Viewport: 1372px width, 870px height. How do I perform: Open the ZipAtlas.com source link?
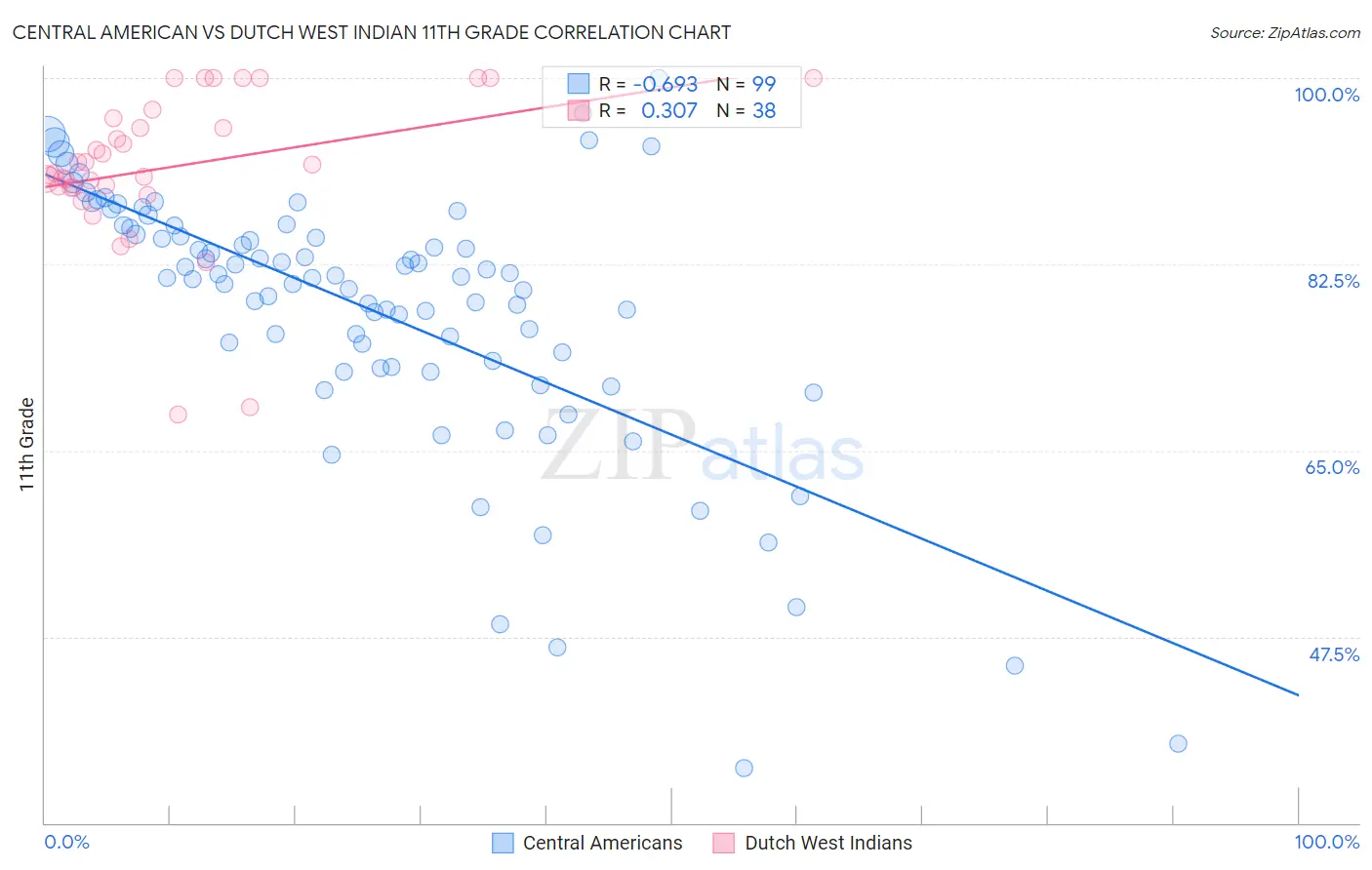[1285, 32]
